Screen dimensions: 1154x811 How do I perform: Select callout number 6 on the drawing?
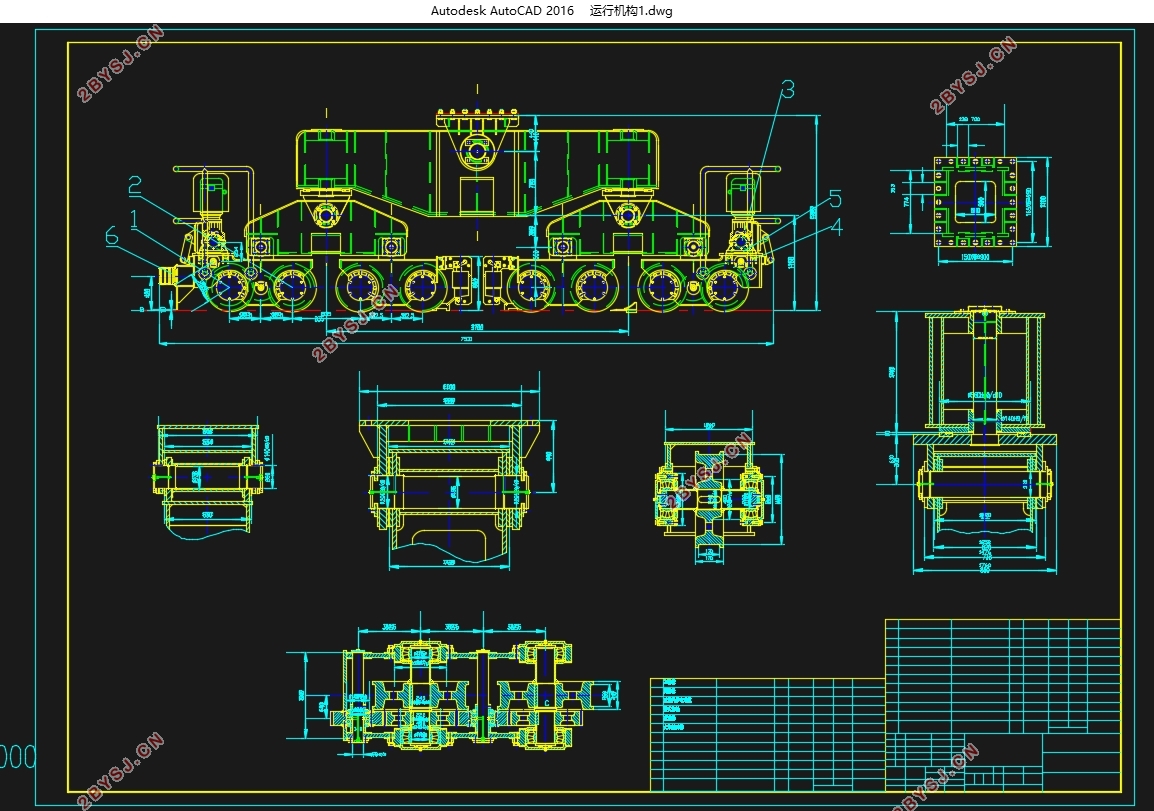(x=111, y=236)
